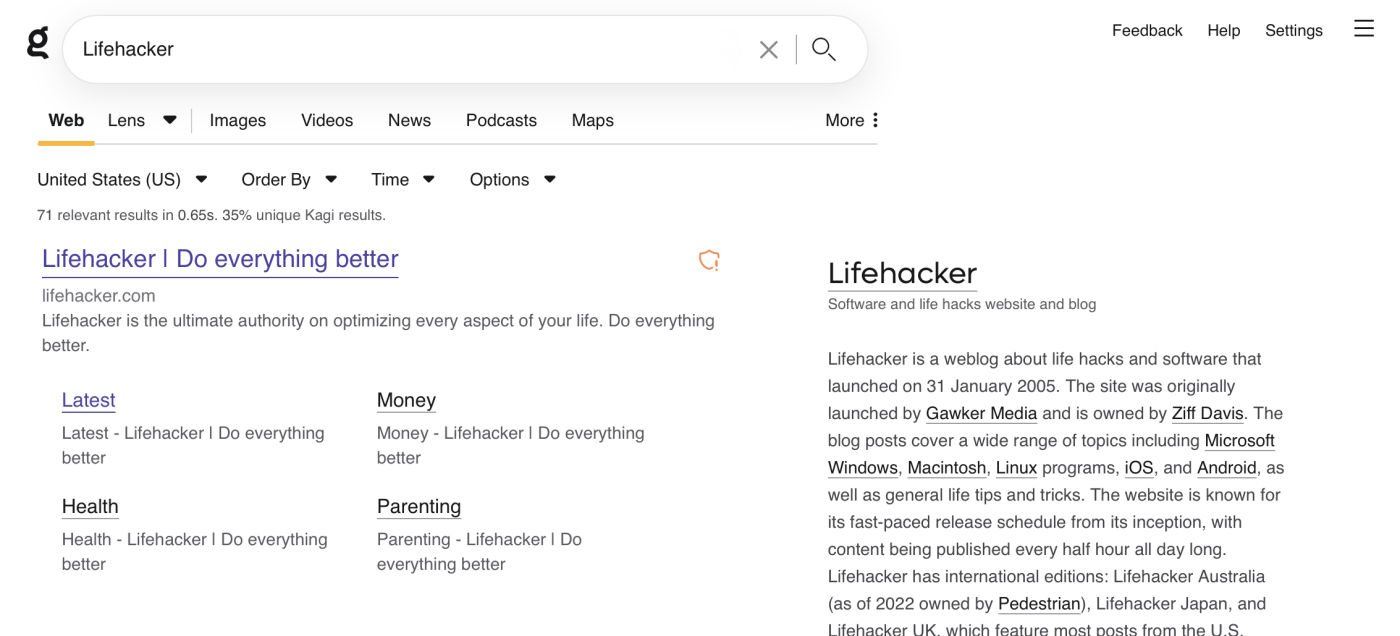Click the Ziff Davis link

[1207, 413]
